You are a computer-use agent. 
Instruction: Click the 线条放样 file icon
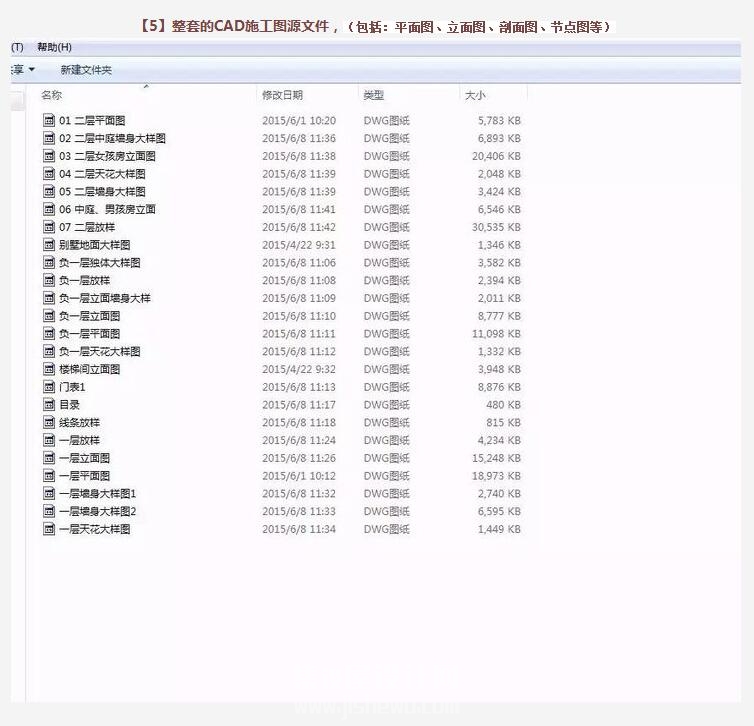pos(49,422)
